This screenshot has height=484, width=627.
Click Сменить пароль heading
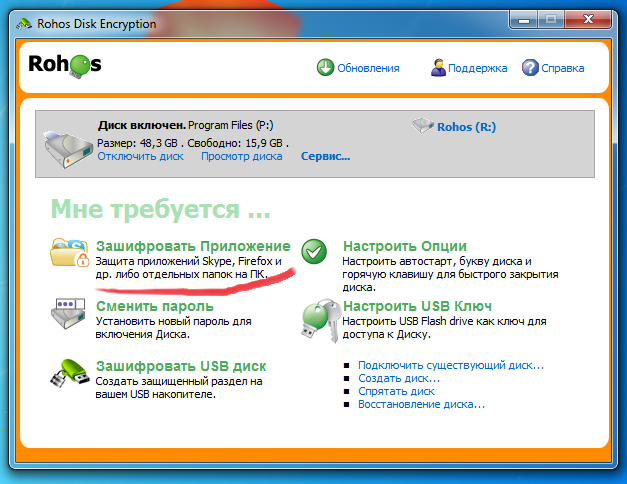pyautogui.click(x=155, y=306)
